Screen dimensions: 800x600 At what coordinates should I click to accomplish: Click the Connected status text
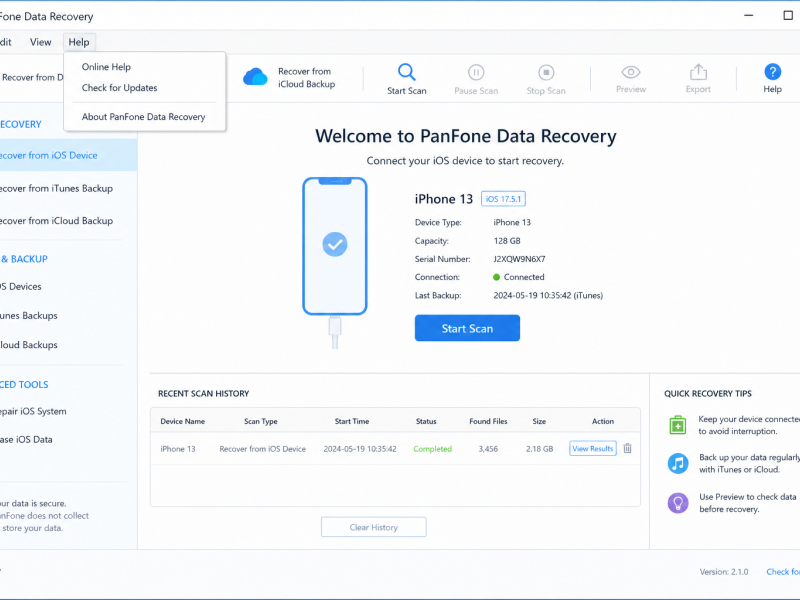[x=524, y=277]
